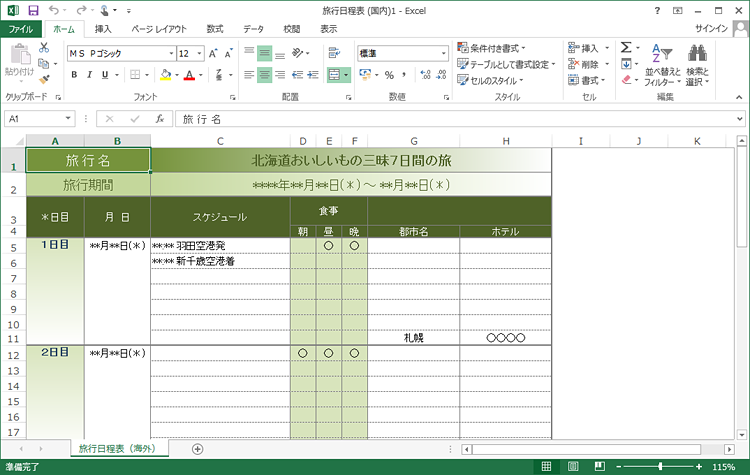
Task: Switch to Page Layout view in status bar
Action: 573,466
